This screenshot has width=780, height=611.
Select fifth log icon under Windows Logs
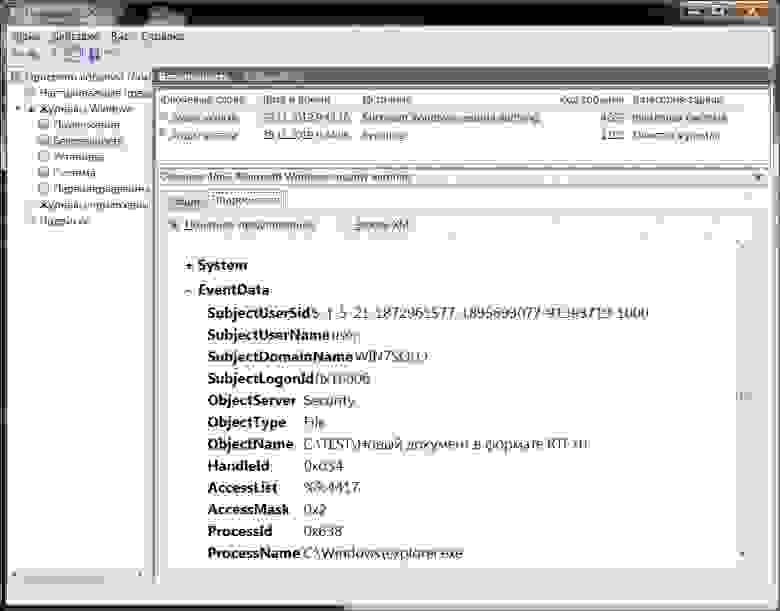44,188
